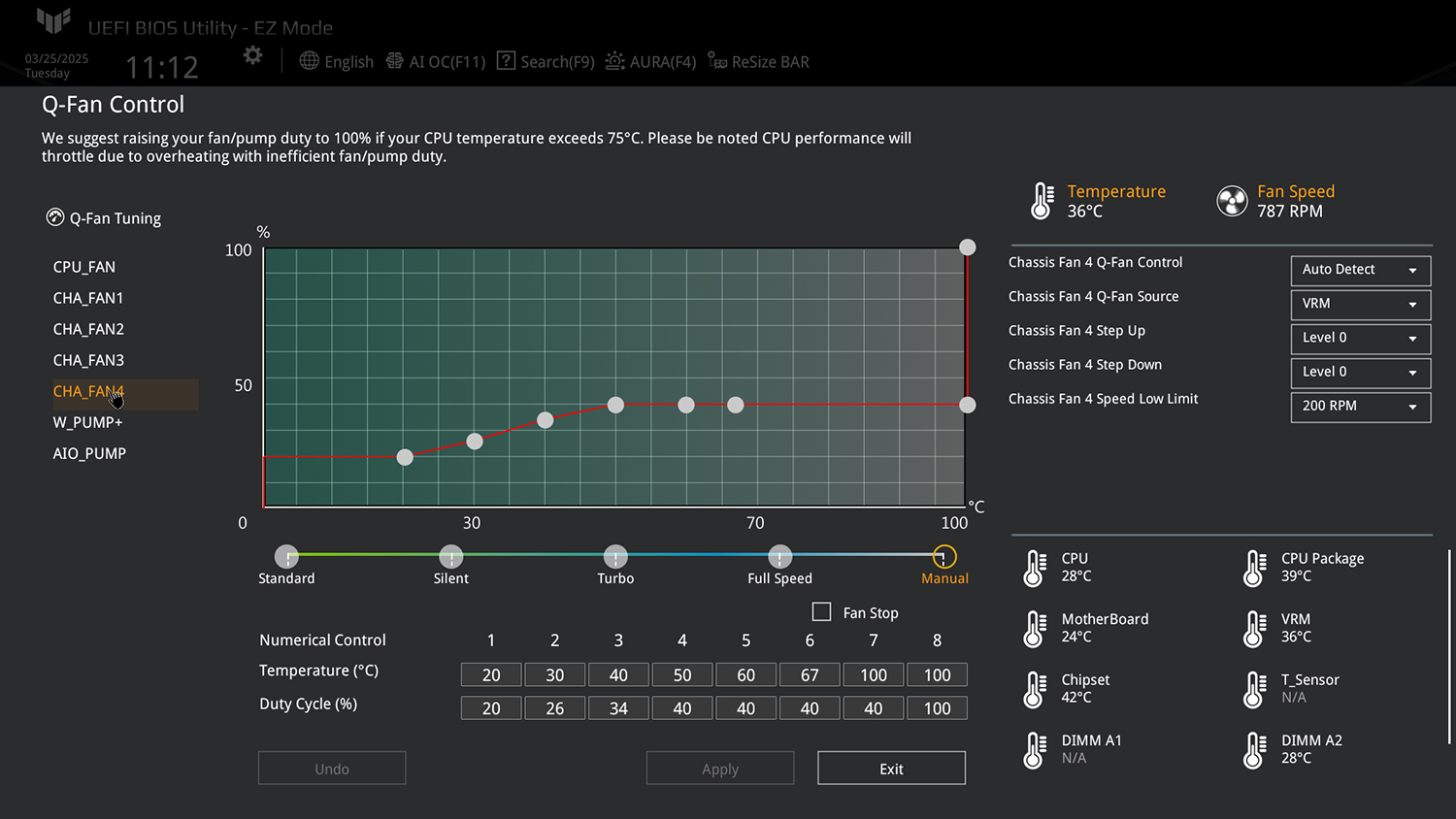Click the settings gear icon

coord(252,56)
